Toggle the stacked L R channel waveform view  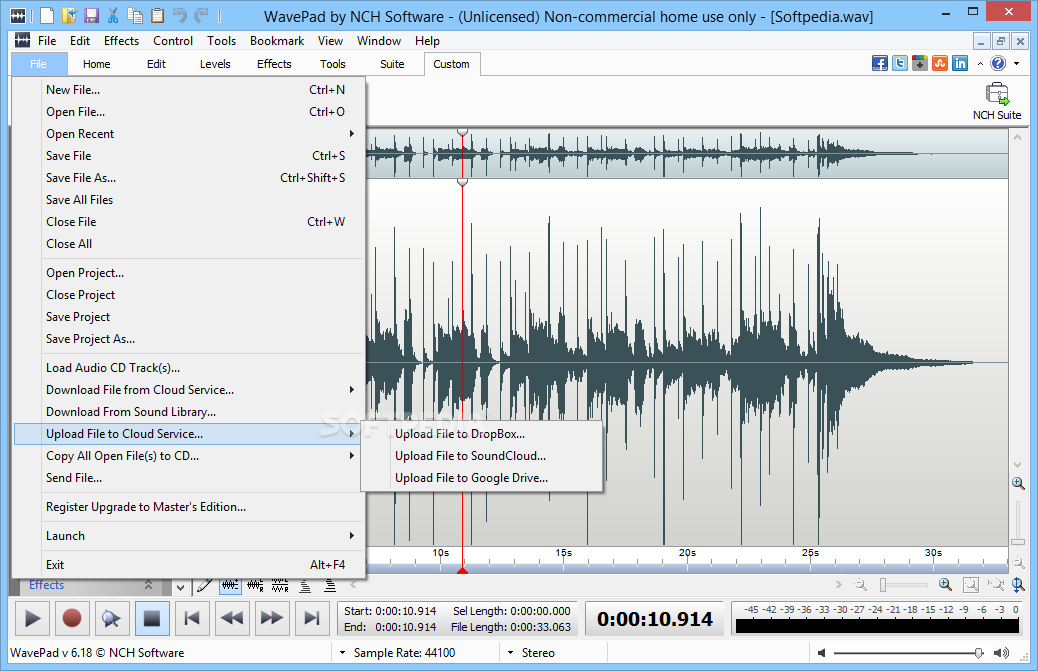280,586
